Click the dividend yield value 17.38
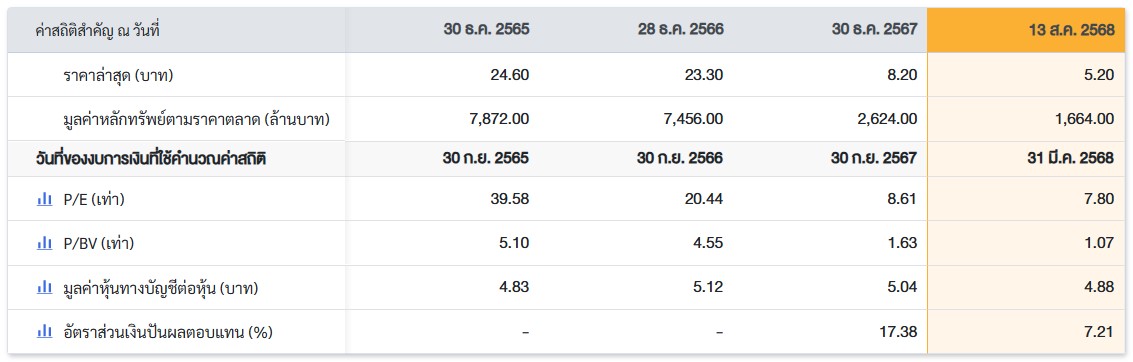 898,332
